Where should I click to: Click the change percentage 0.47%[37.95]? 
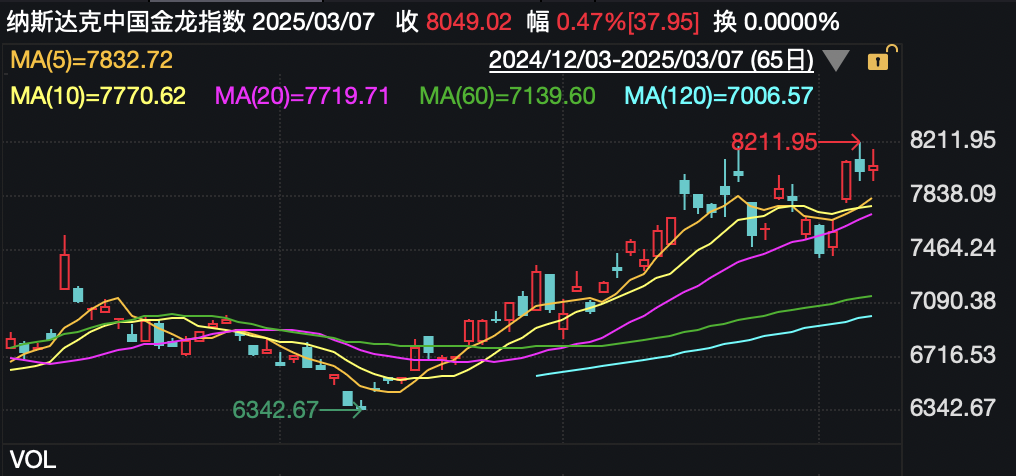628,23
